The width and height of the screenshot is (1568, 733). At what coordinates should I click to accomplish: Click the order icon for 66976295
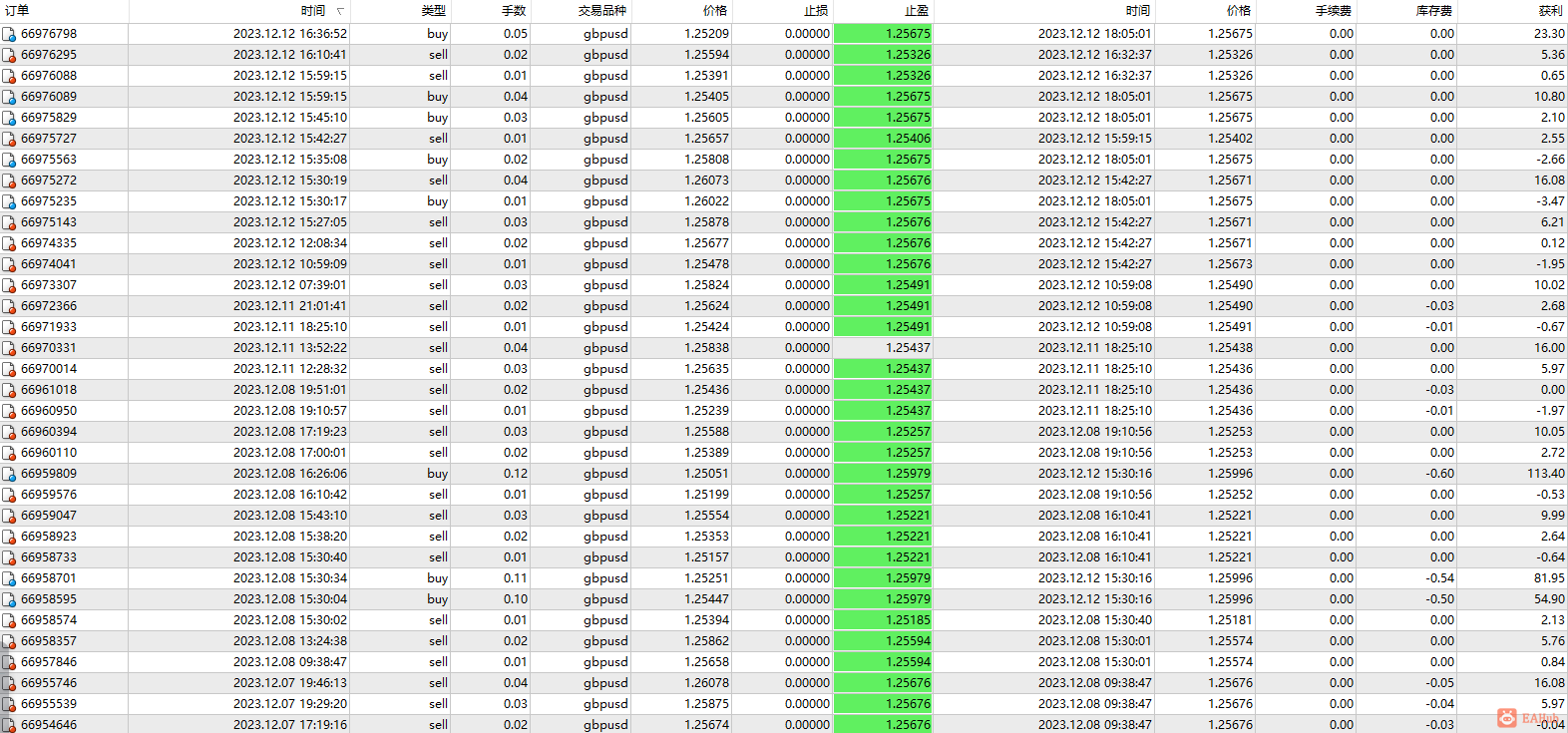point(9,55)
